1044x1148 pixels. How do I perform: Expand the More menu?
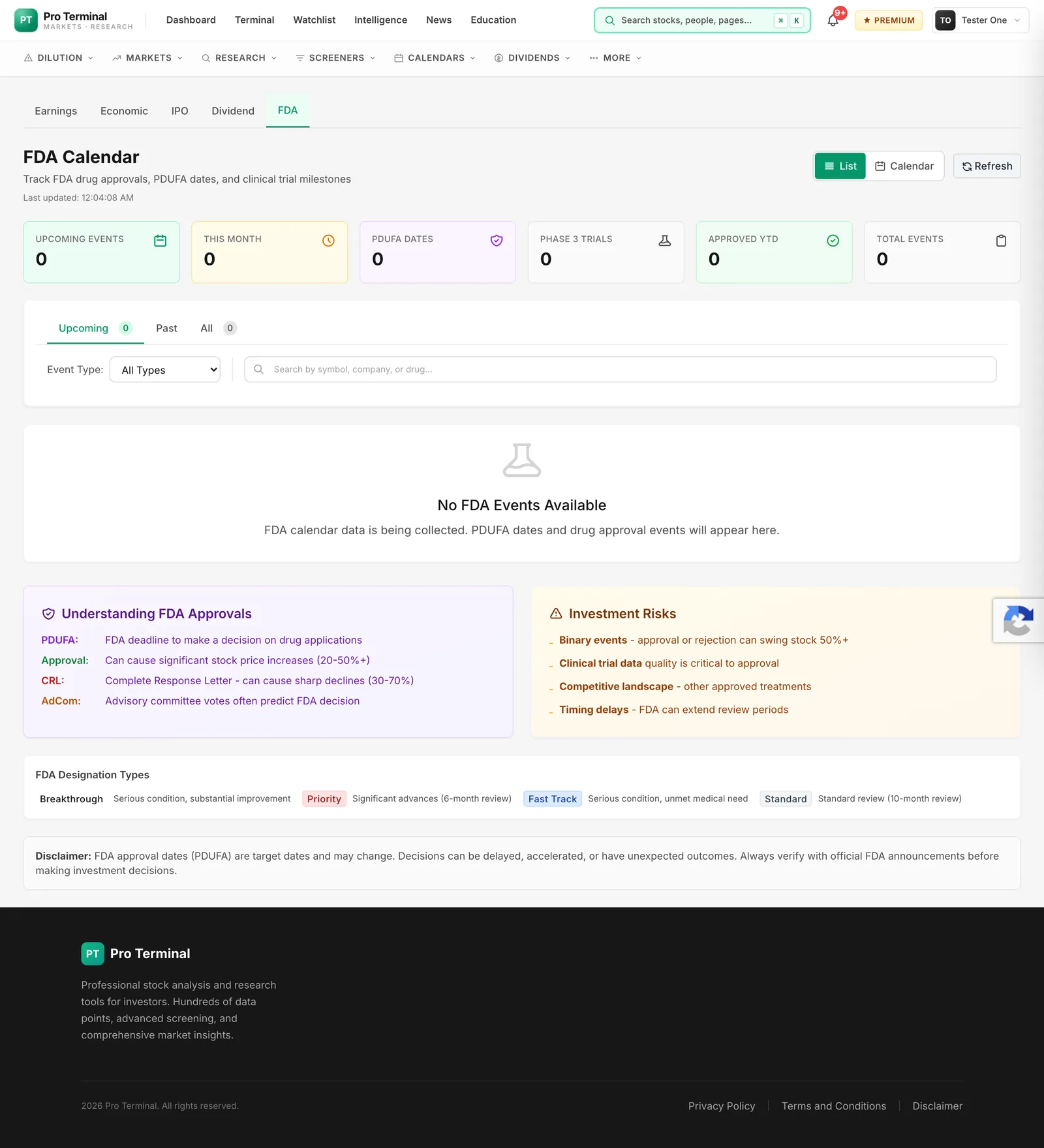616,58
